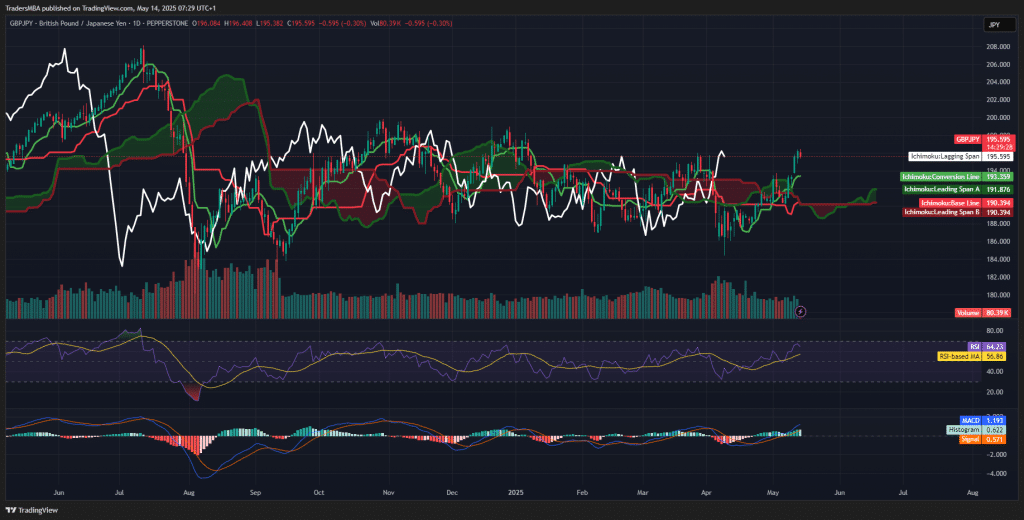Screen dimensions: 1024x520
Task: Select the Ichimoku Lagging Span label
Action: point(945,157)
